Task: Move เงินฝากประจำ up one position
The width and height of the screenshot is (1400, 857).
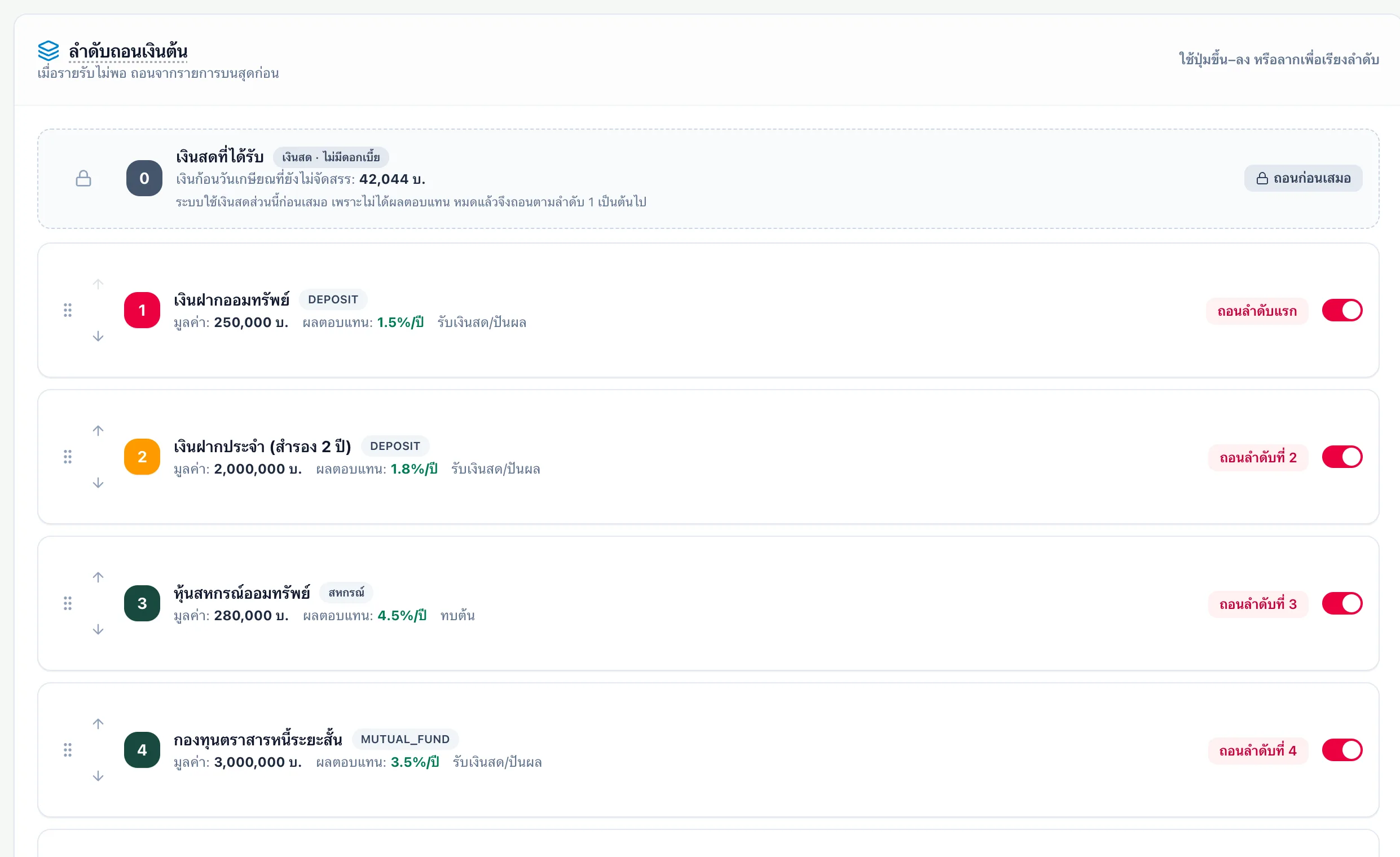Action: 98,431
